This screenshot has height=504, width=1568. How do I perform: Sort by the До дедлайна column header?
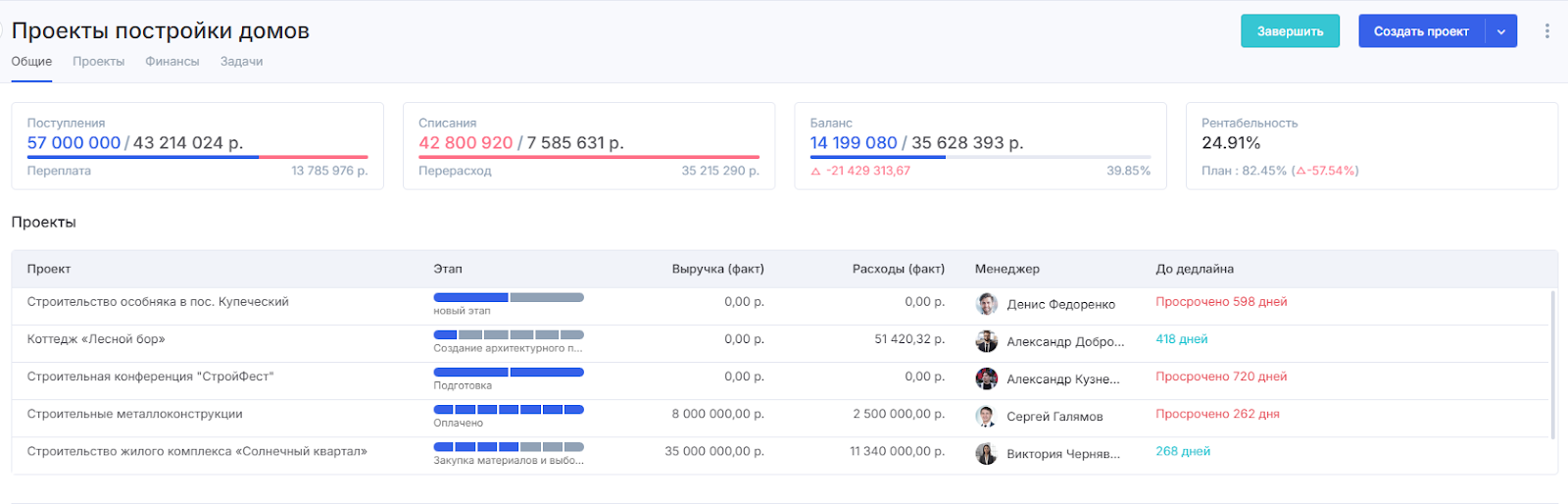(x=1194, y=269)
